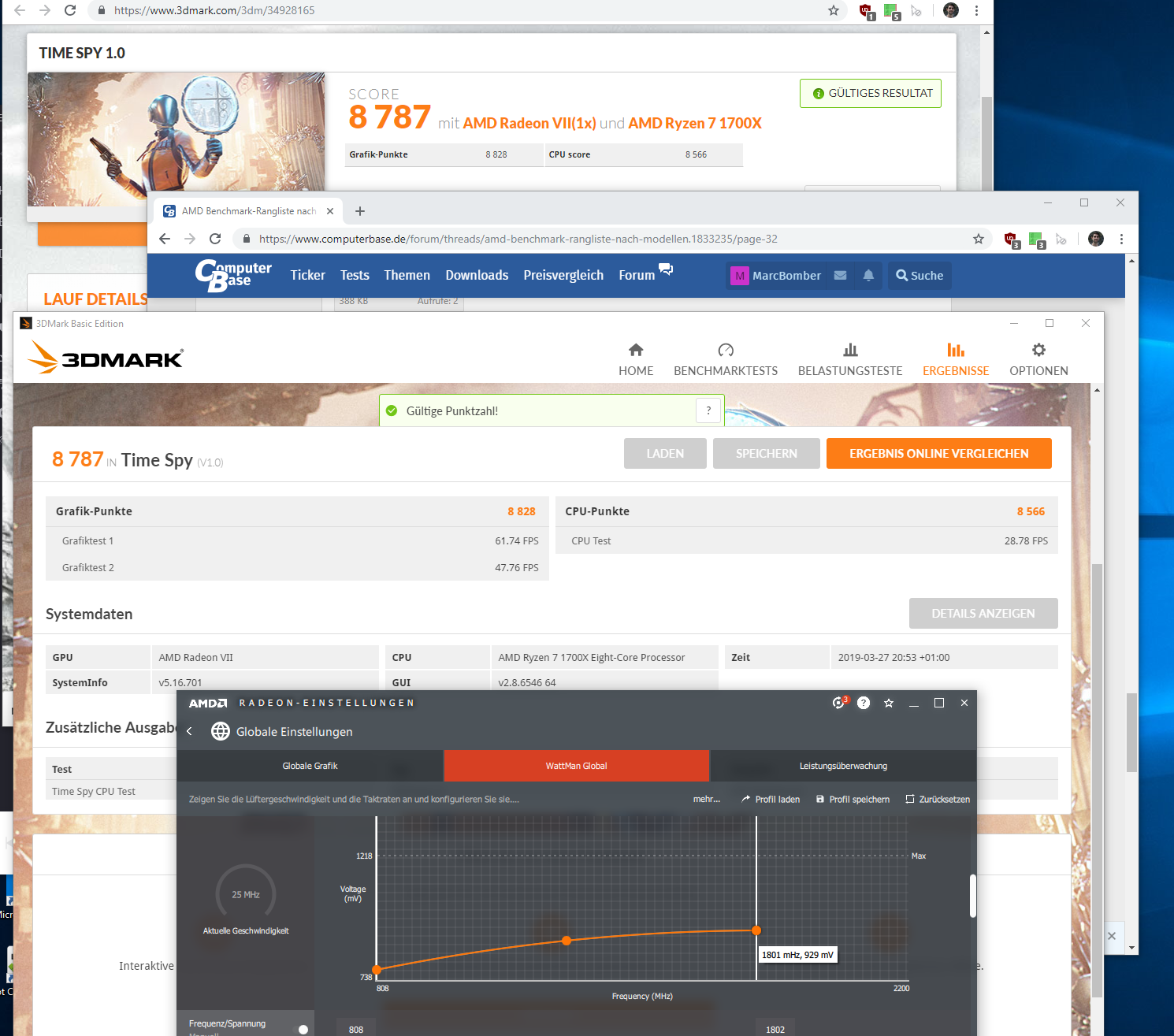
Task: Click close X at 3DMark lower right
Action: pyautogui.click(x=1112, y=936)
